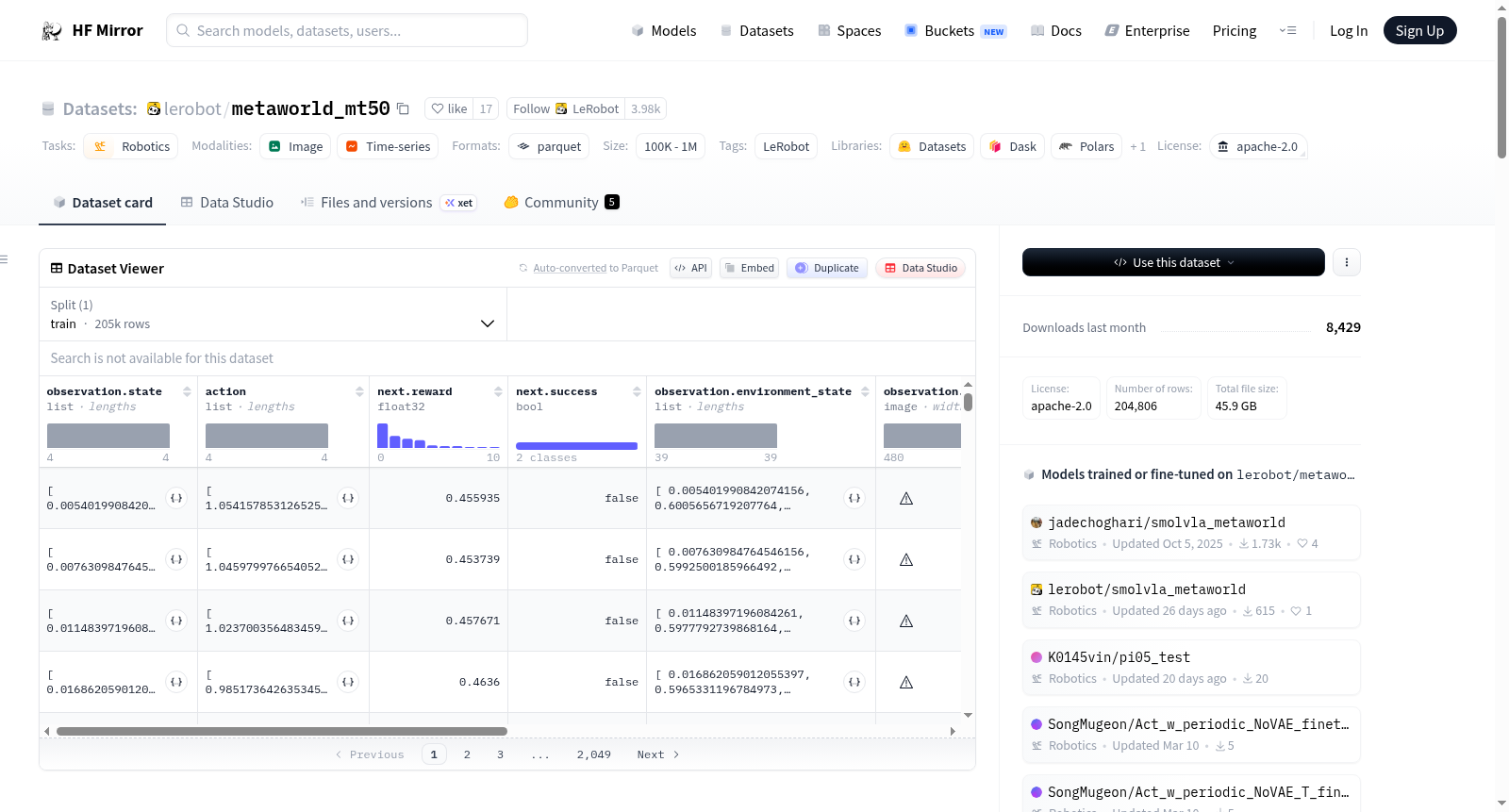
Task: Open action column sort menu
Action: 359,391
